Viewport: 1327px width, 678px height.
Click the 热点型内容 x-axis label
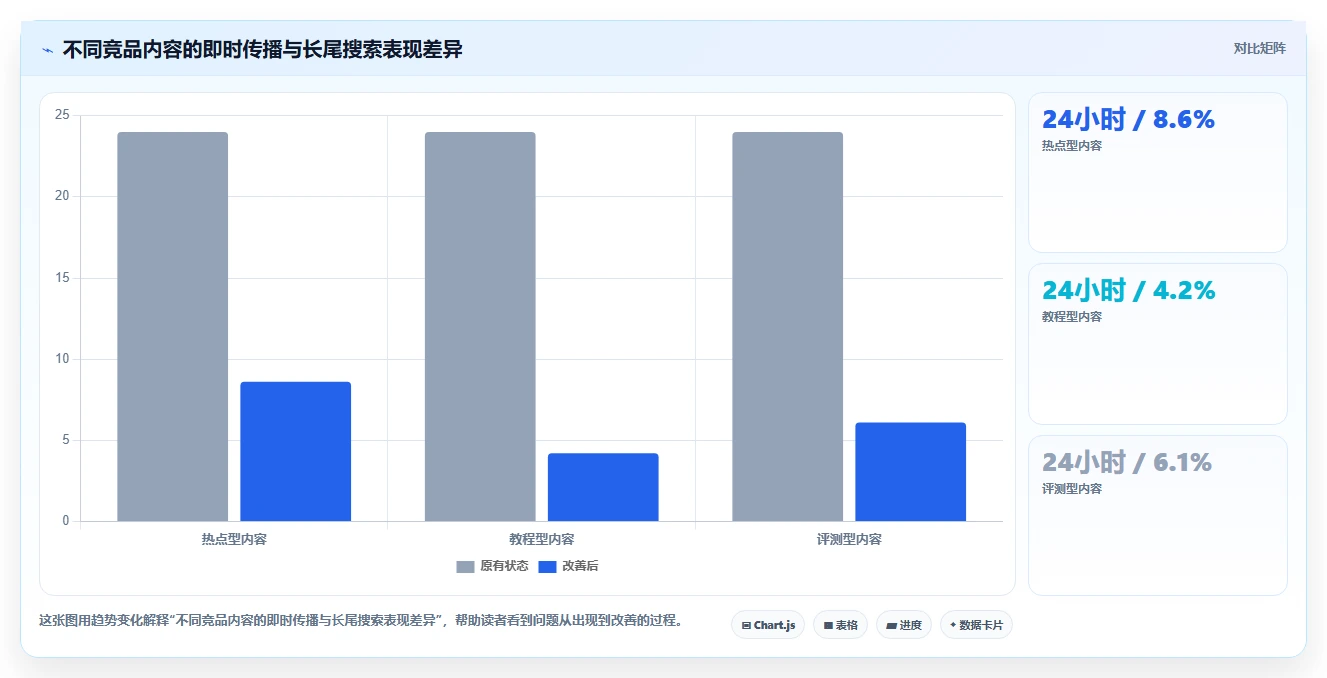pyautogui.click(x=234, y=539)
